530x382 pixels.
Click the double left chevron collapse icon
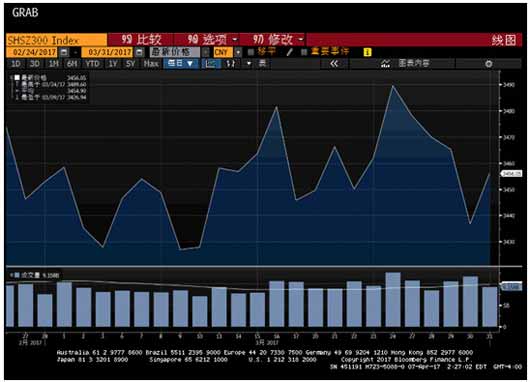coord(334,64)
